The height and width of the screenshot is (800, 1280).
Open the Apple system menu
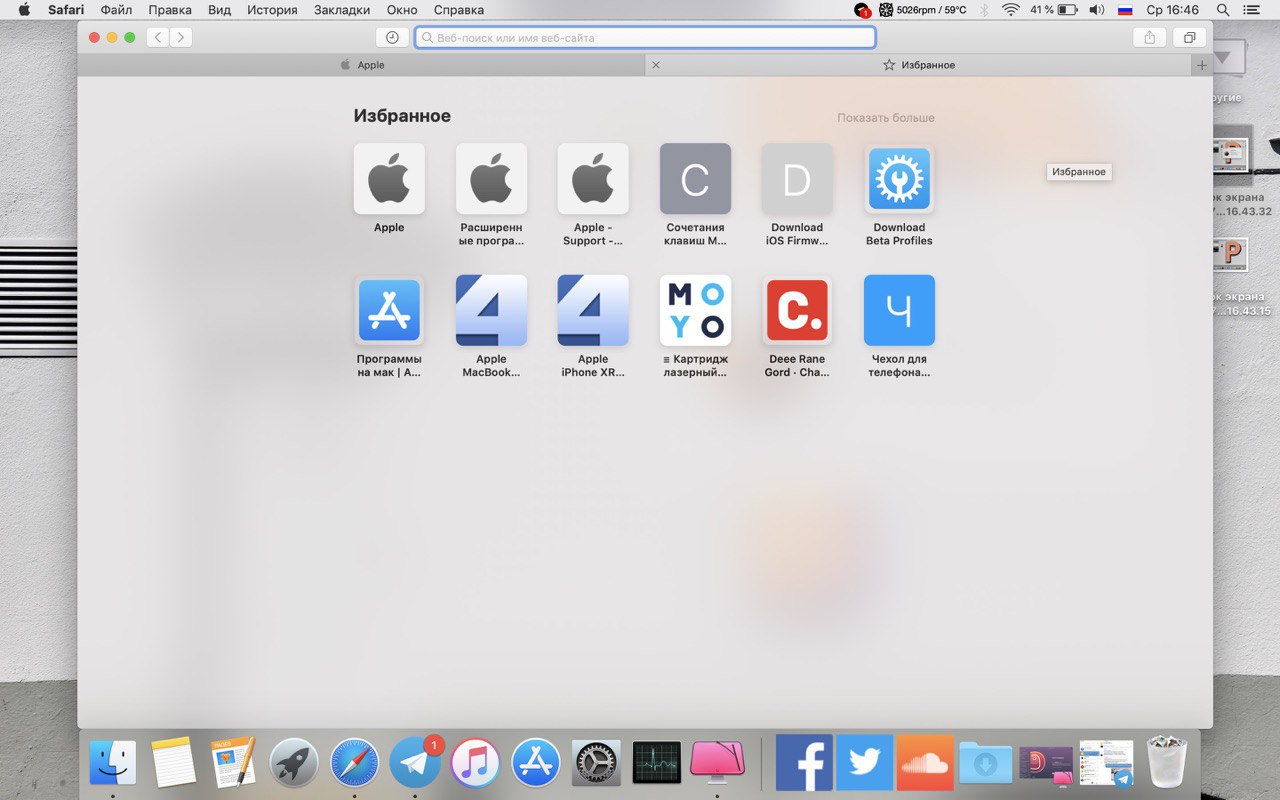pos(24,10)
